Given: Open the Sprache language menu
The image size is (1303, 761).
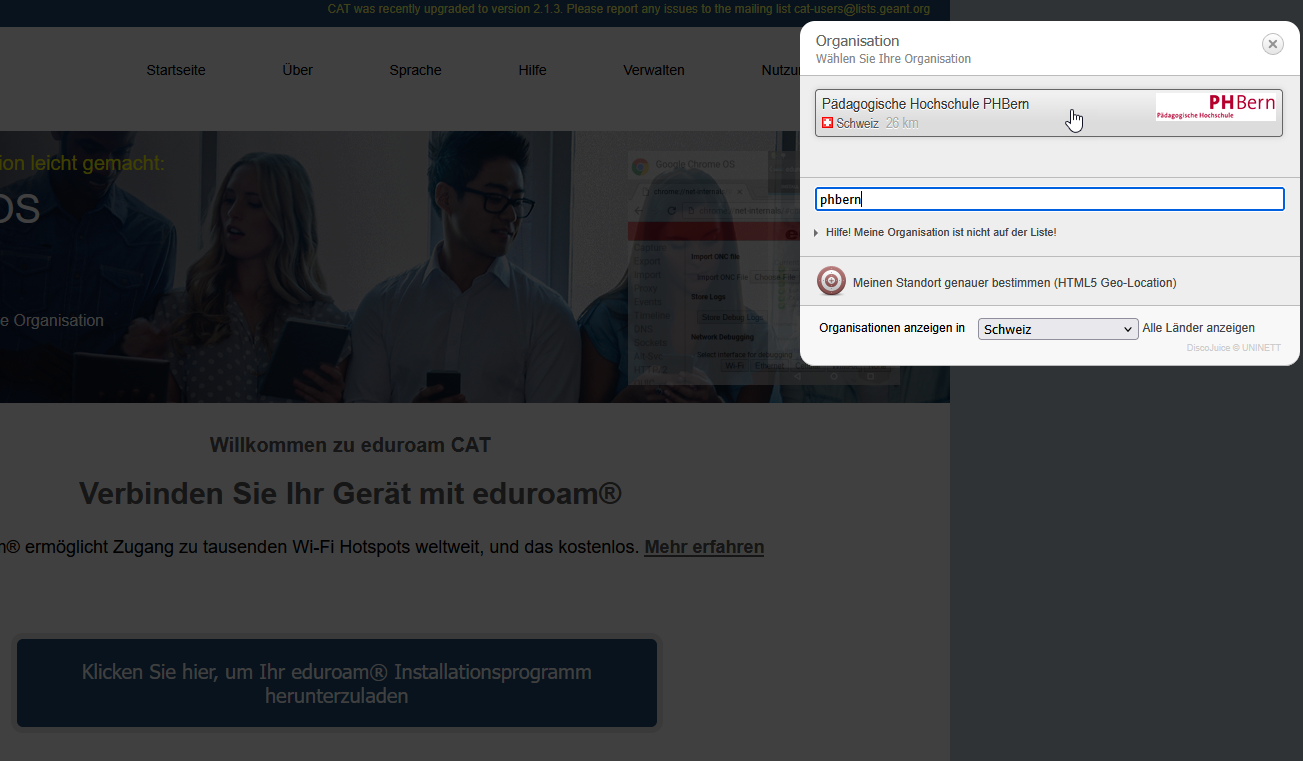Looking at the screenshot, I should pyautogui.click(x=415, y=70).
